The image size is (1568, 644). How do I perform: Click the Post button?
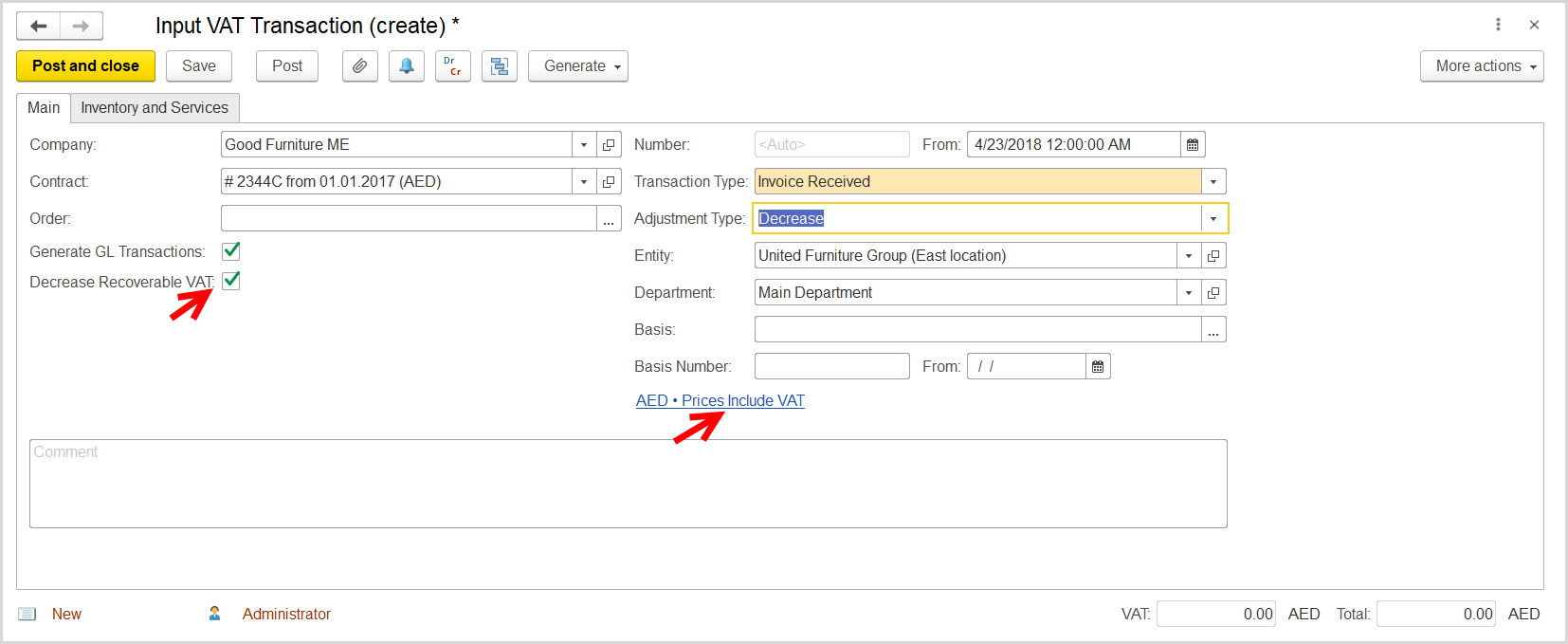pyautogui.click(x=287, y=66)
